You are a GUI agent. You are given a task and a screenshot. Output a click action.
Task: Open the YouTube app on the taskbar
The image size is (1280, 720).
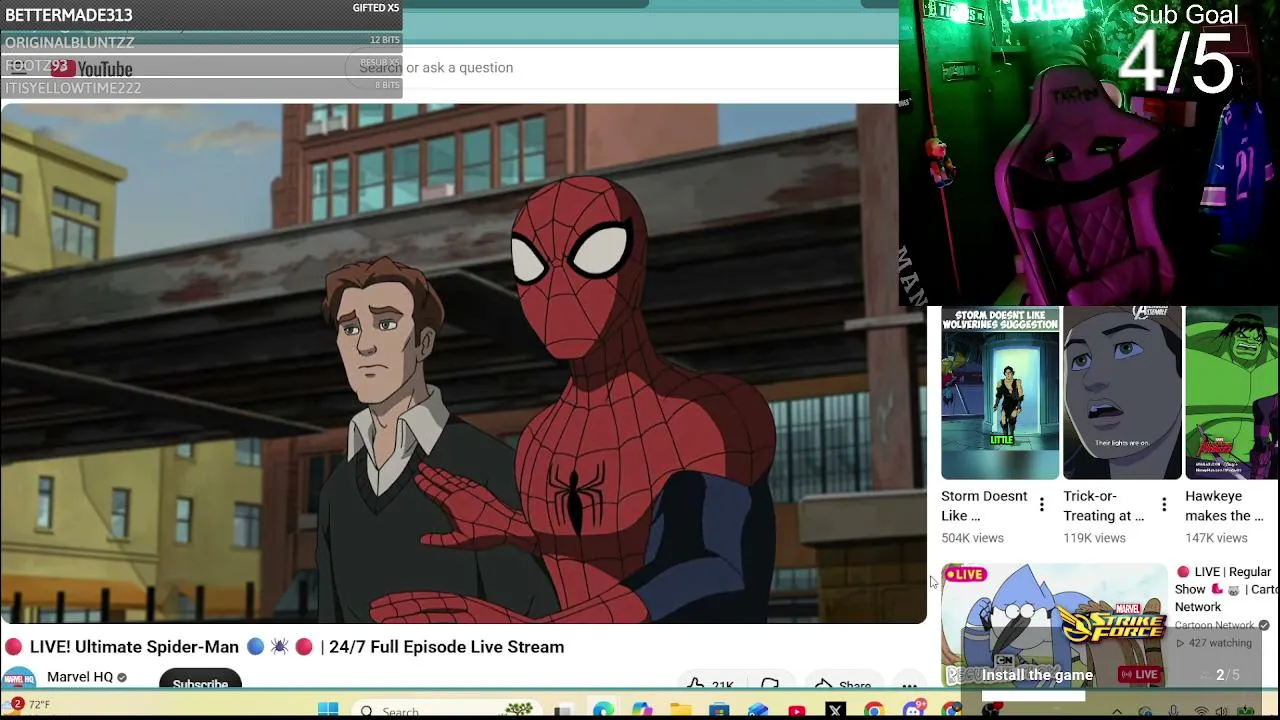(x=797, y=710)
